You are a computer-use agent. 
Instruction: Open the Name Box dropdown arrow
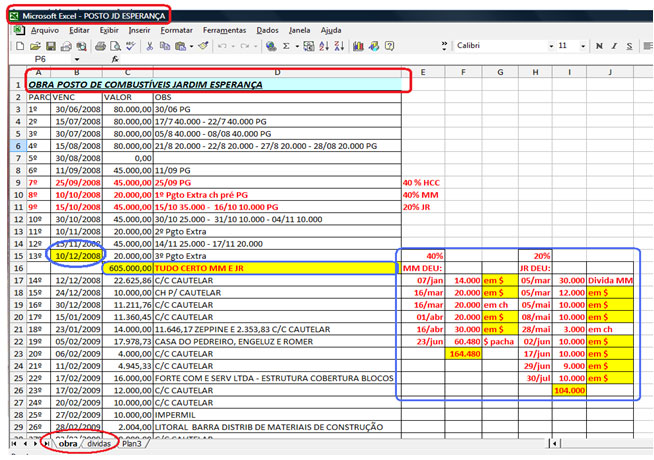[77, 59]
